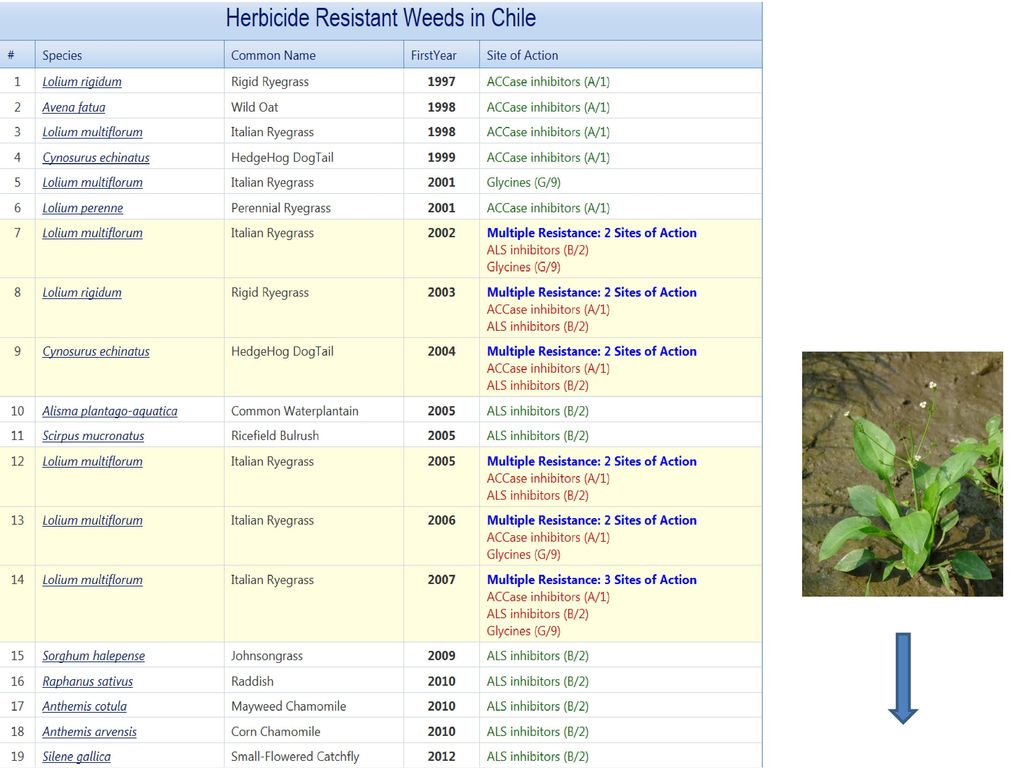Open Lolium multiflorum link in row 3
Image resolution: width=1024 pixels, height=768 pixels.
92,132
